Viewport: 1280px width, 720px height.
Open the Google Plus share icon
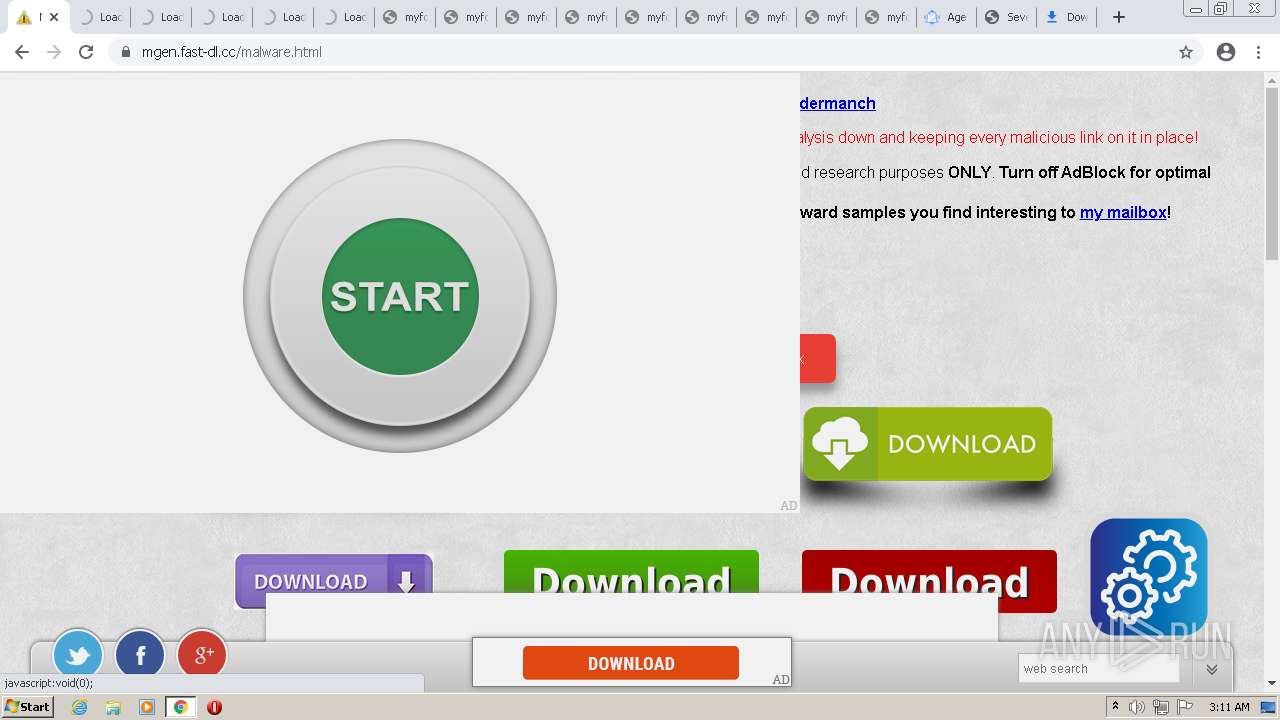pyautogui.click(x=202, y=655)
